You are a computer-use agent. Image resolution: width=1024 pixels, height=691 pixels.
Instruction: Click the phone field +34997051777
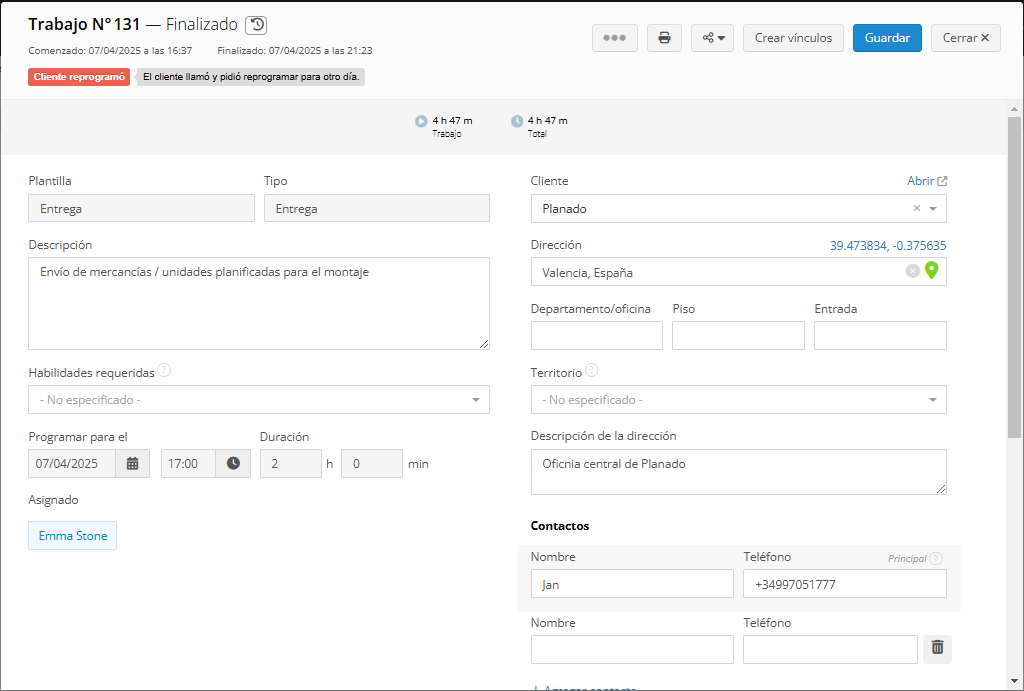pos(845,584)
